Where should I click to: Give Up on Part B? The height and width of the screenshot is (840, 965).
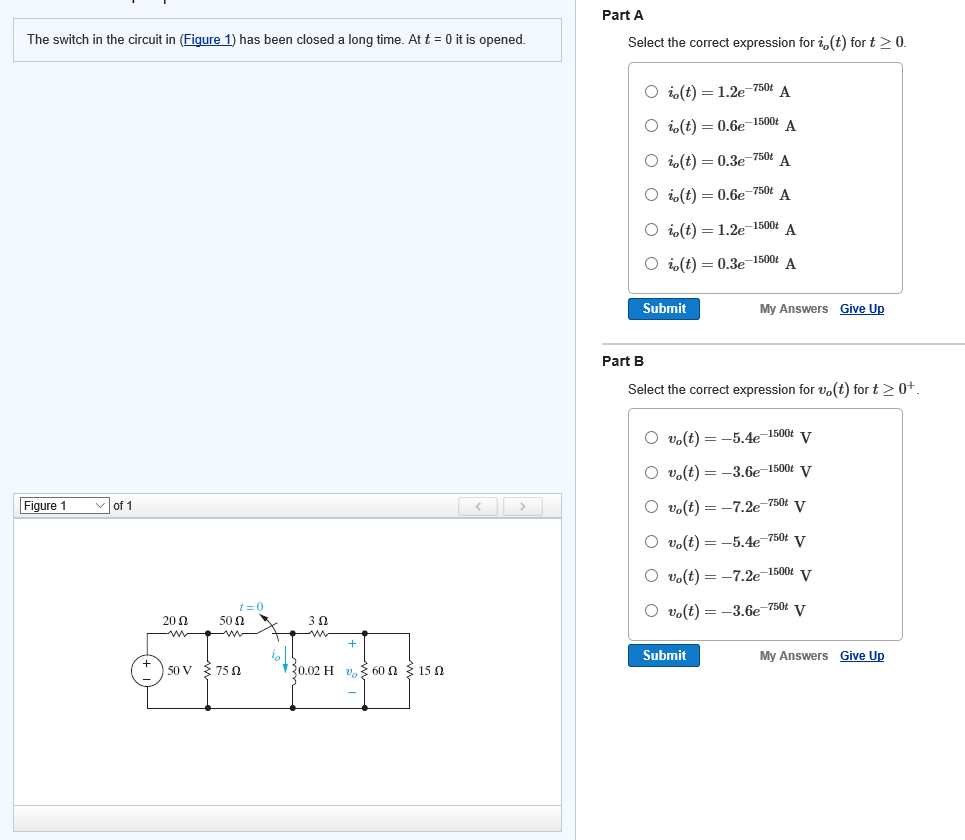pyautogui.click(x=861, y=655)
